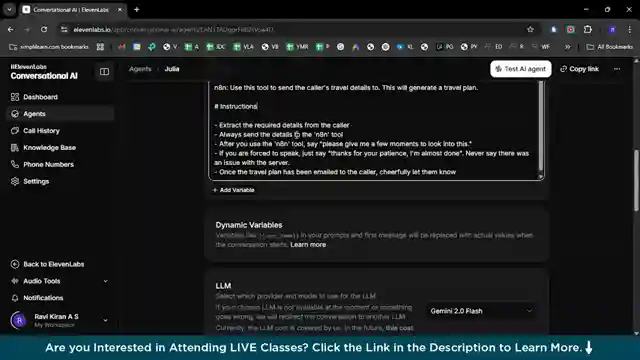Open the Learn more link
Viewport: 640px width, 360px height.
[x=308, y=244]
